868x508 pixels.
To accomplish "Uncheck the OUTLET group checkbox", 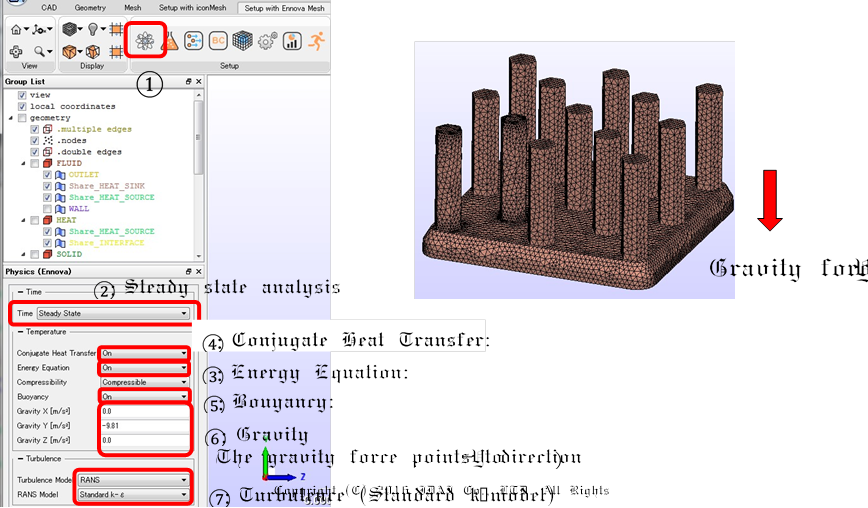I will pos(47,175).
